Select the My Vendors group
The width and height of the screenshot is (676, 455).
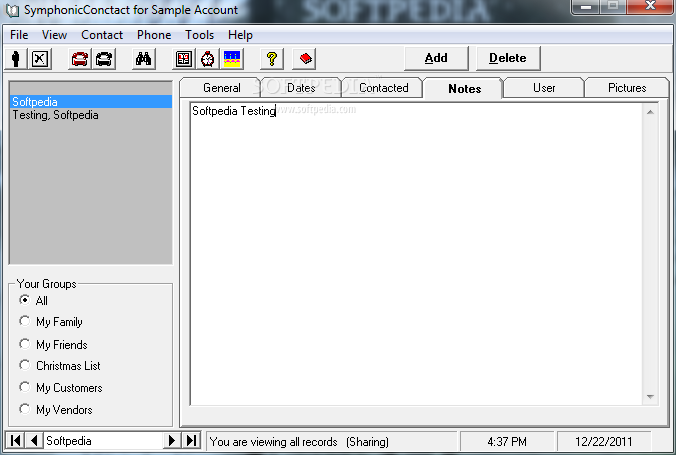click(x=25, y=409)
